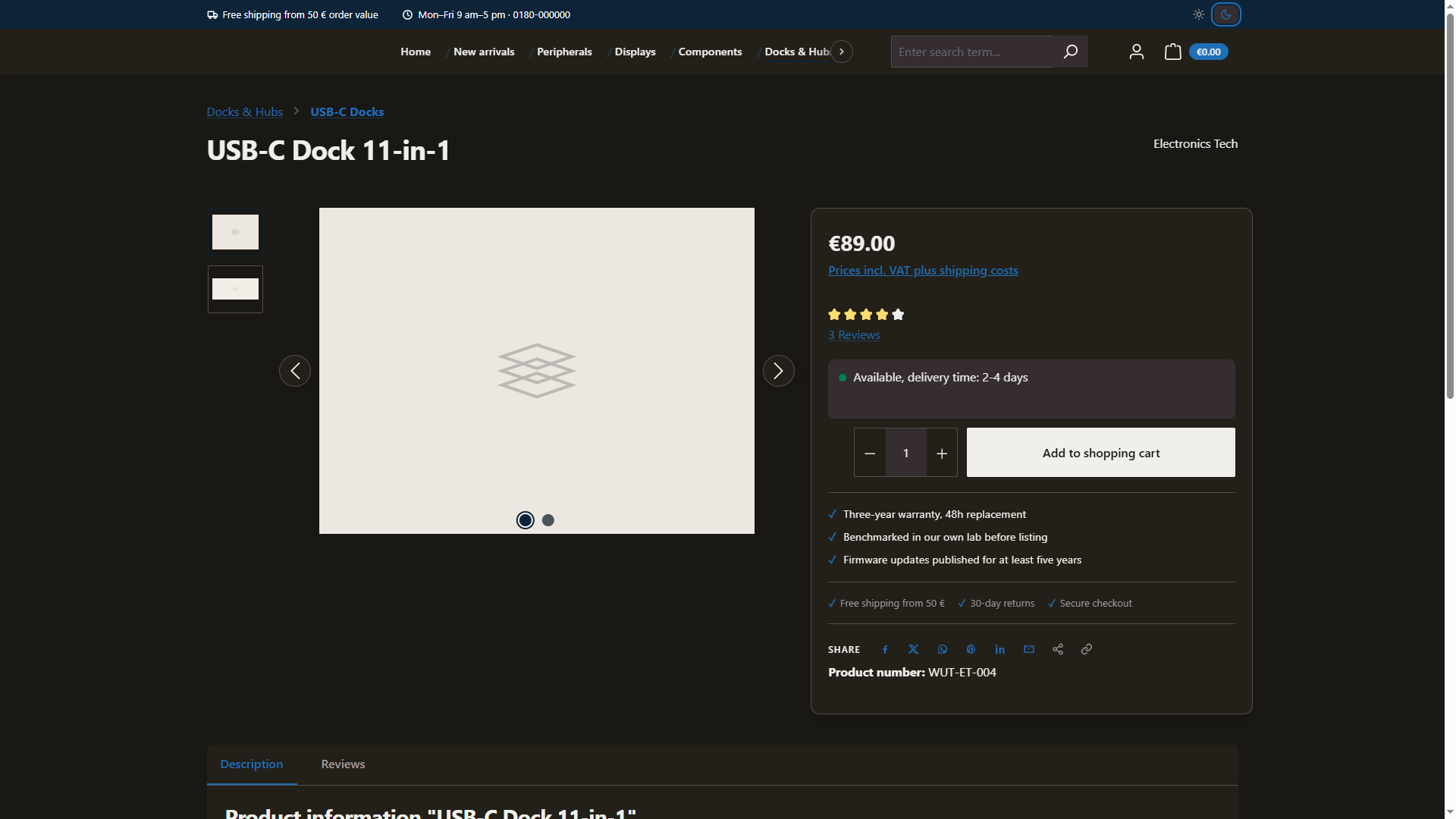Open the 3 Reviews link

(854, 335)
